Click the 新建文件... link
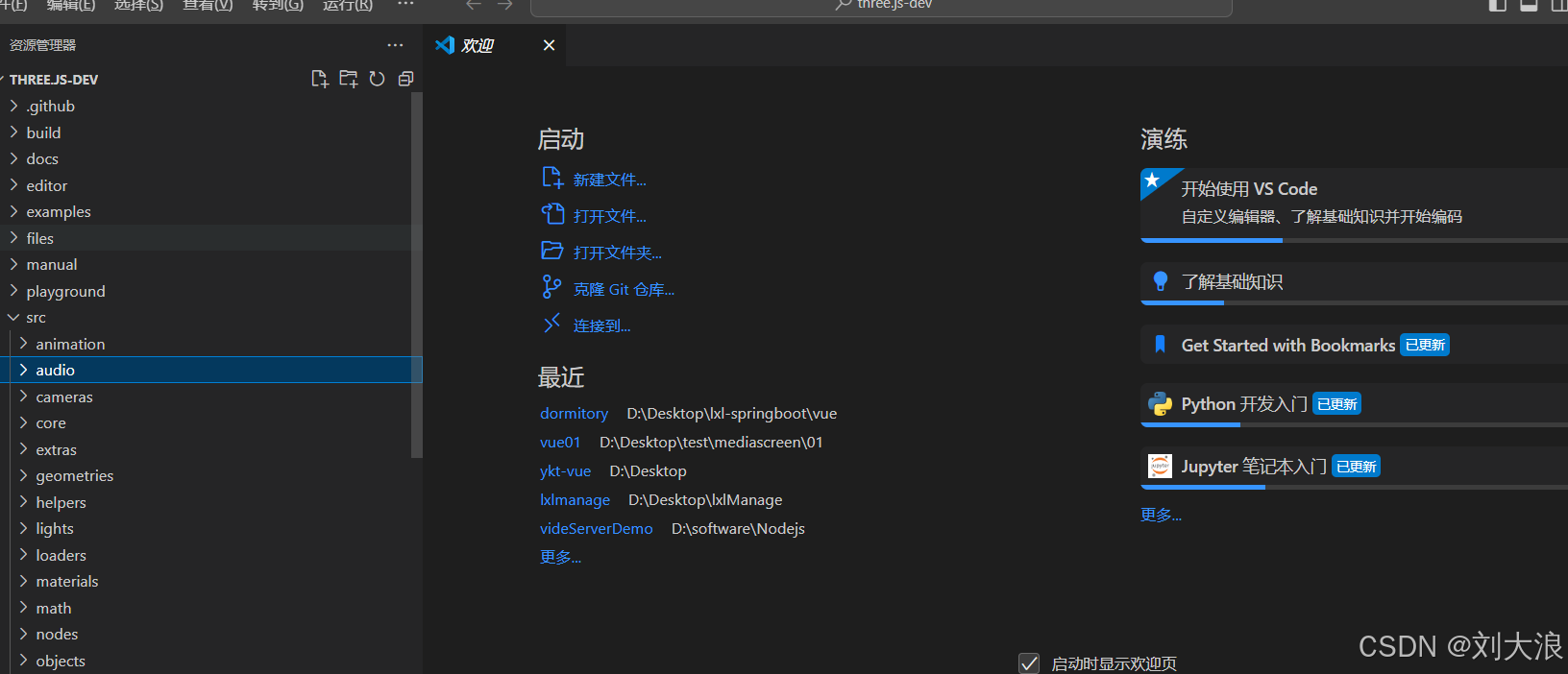Viewport: 1568px width, 674px height. point(610,180)
